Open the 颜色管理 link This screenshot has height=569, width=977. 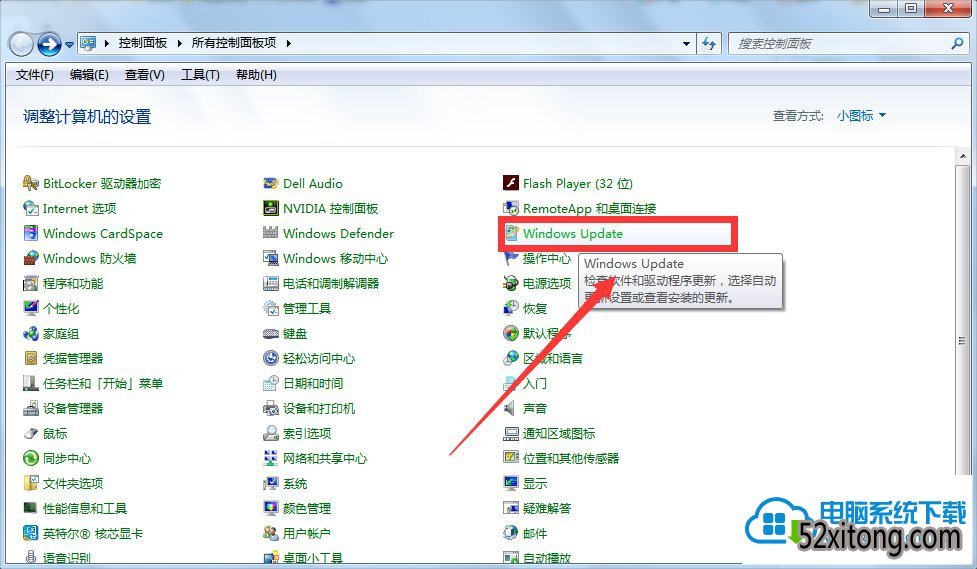307,509
